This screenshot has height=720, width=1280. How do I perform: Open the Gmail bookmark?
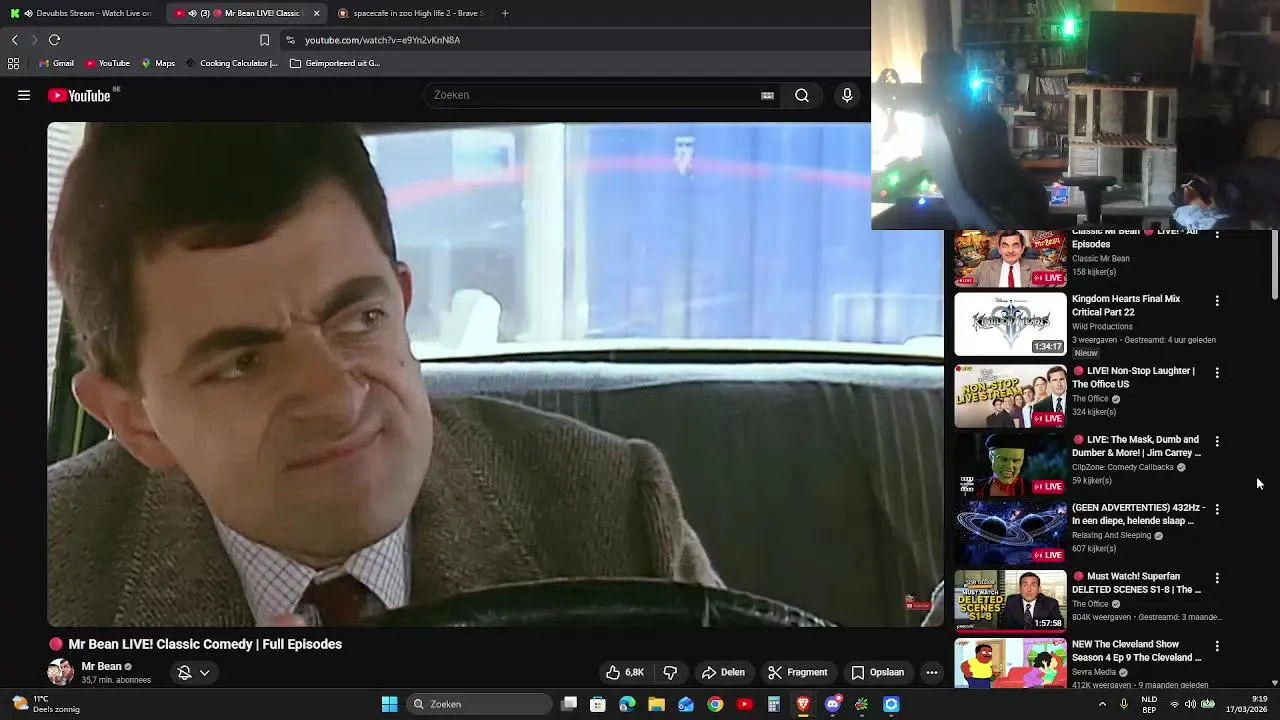[56, 63]
